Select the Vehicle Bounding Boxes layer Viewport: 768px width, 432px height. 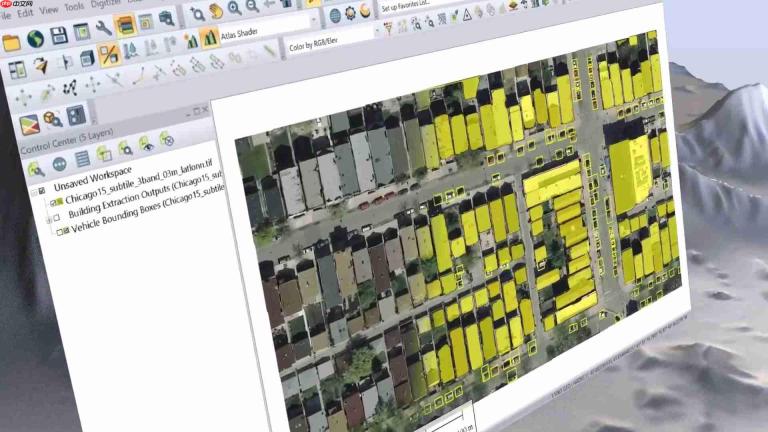click(148, 208)
